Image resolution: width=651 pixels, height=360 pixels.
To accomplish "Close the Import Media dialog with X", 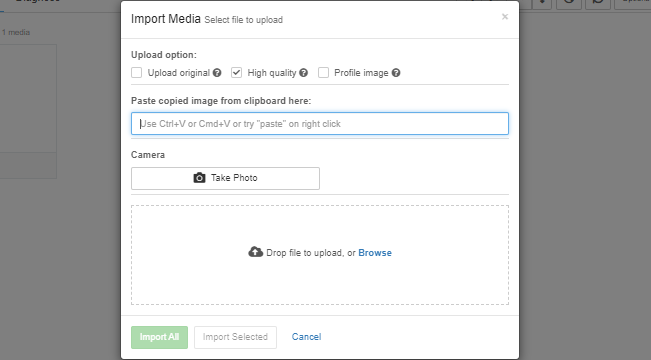I will click(x=505, y=17).
